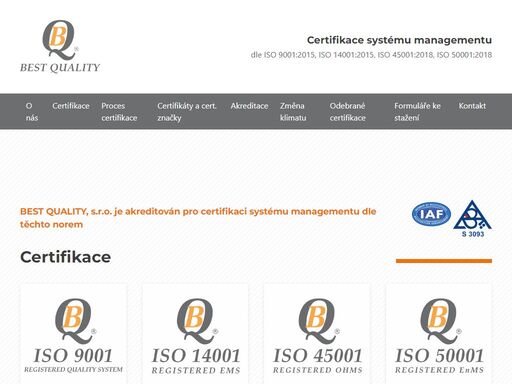Open the ISO 45001 Registered OHMS card
The width and height of the screenshot is (512, 384).
(x=317, y=334)
